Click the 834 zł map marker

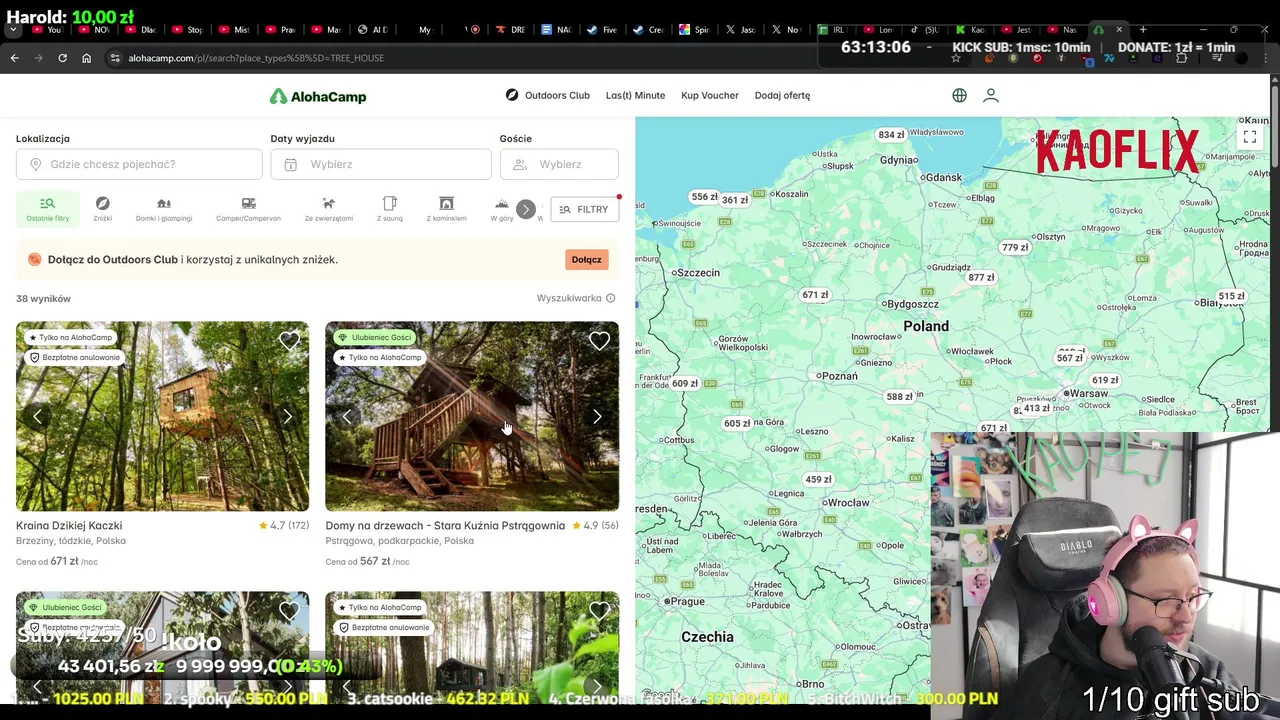coord(891,135)
